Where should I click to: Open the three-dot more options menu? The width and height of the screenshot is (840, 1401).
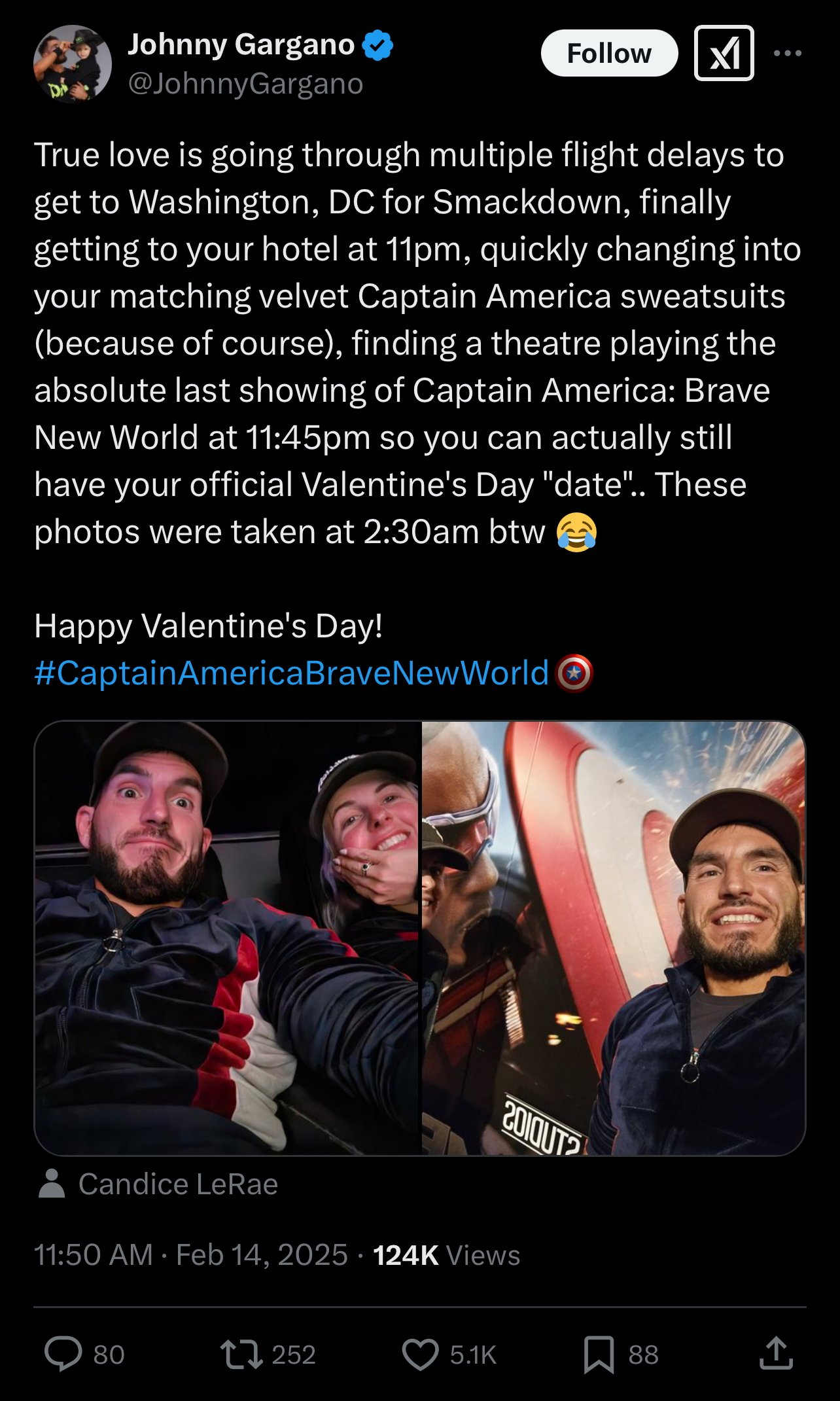(x=788, y=53)
